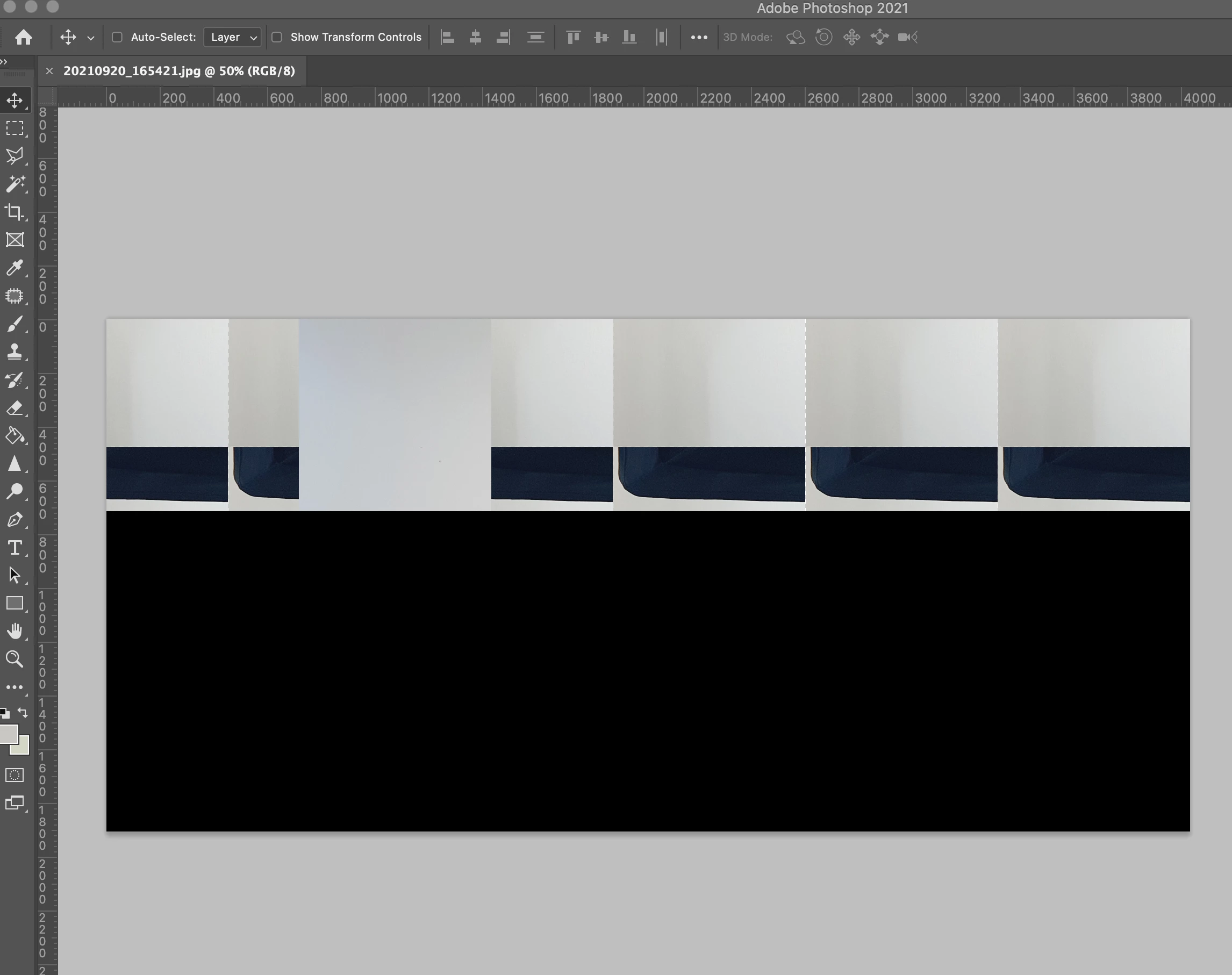Select the Hand tool
The width and height of the screenshot is (1232, 975).
(x=15, y=631)
